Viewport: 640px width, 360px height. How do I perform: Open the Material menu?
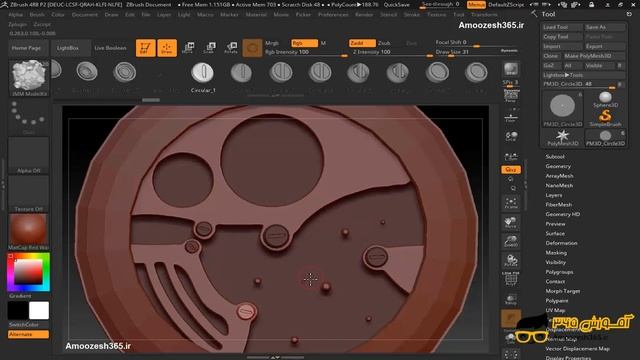coord(256,14)
